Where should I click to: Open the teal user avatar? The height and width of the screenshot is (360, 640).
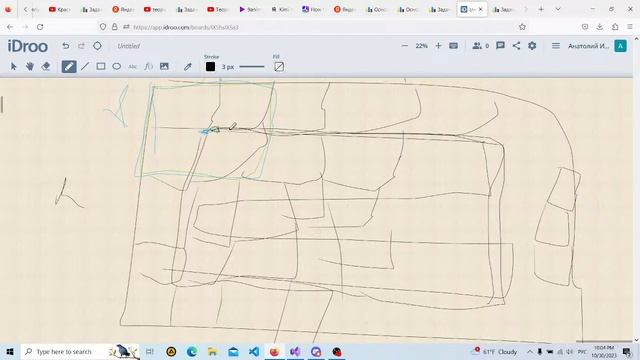(x=620, y=46)
